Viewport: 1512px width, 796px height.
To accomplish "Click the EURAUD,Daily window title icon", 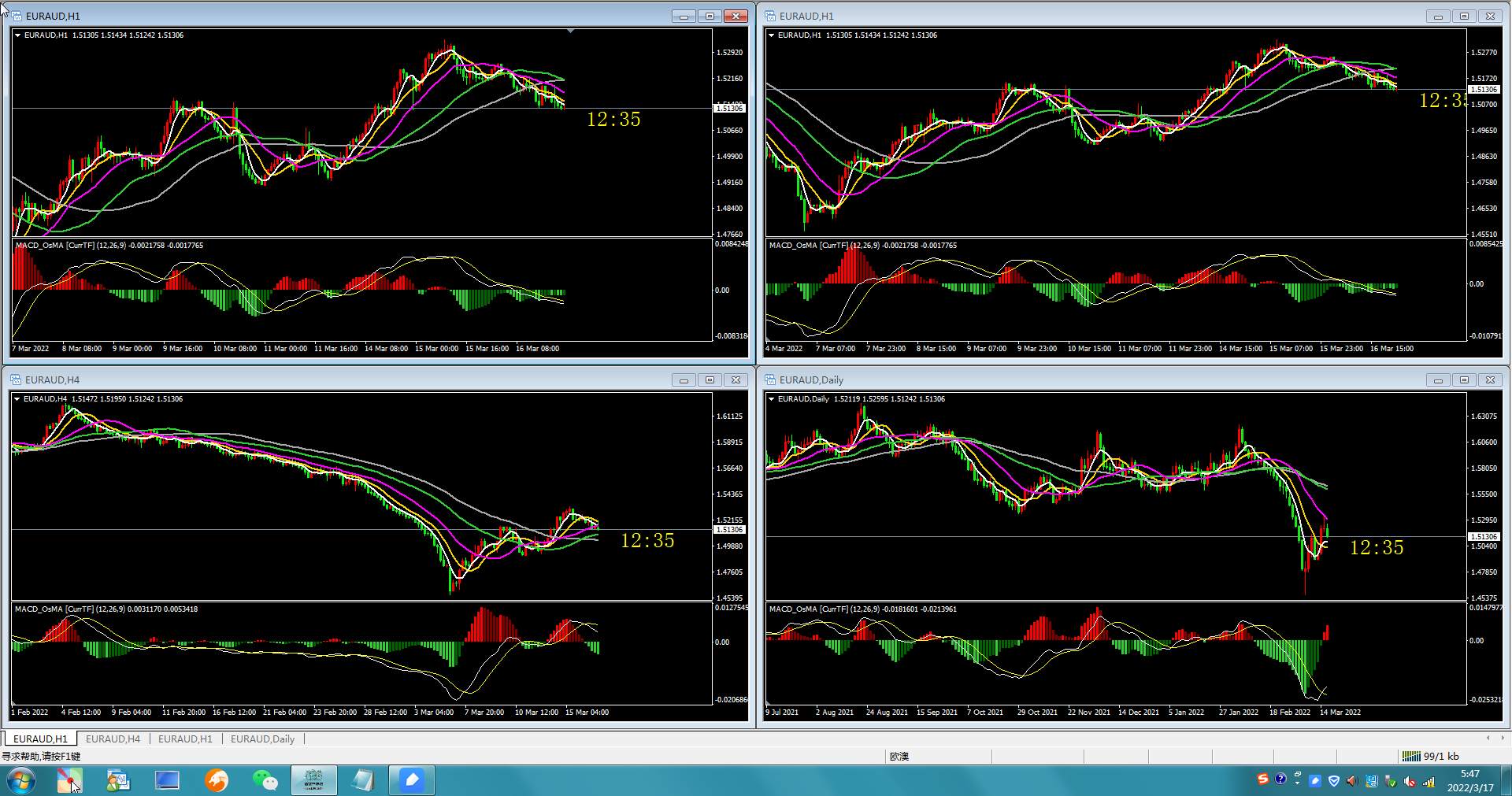I will [x=770, y=379].
